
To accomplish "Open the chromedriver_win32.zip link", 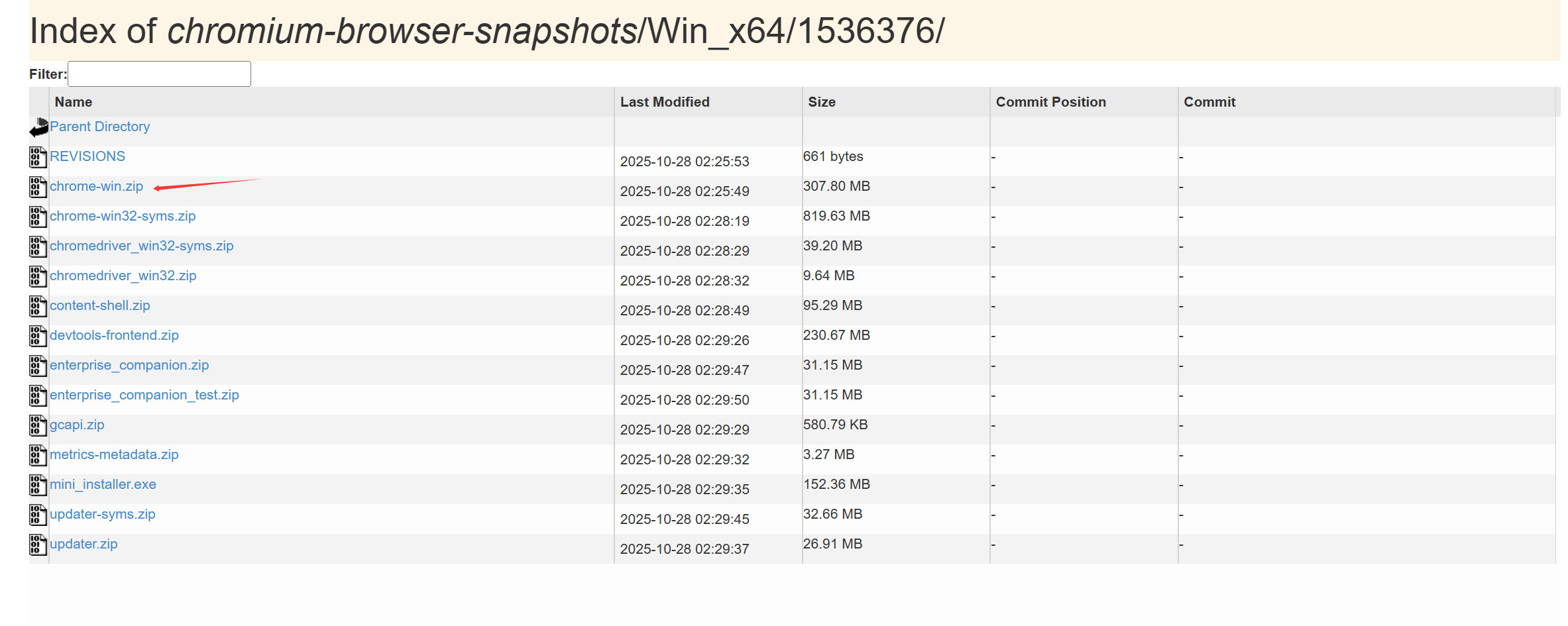I will (x=123, y=276).
